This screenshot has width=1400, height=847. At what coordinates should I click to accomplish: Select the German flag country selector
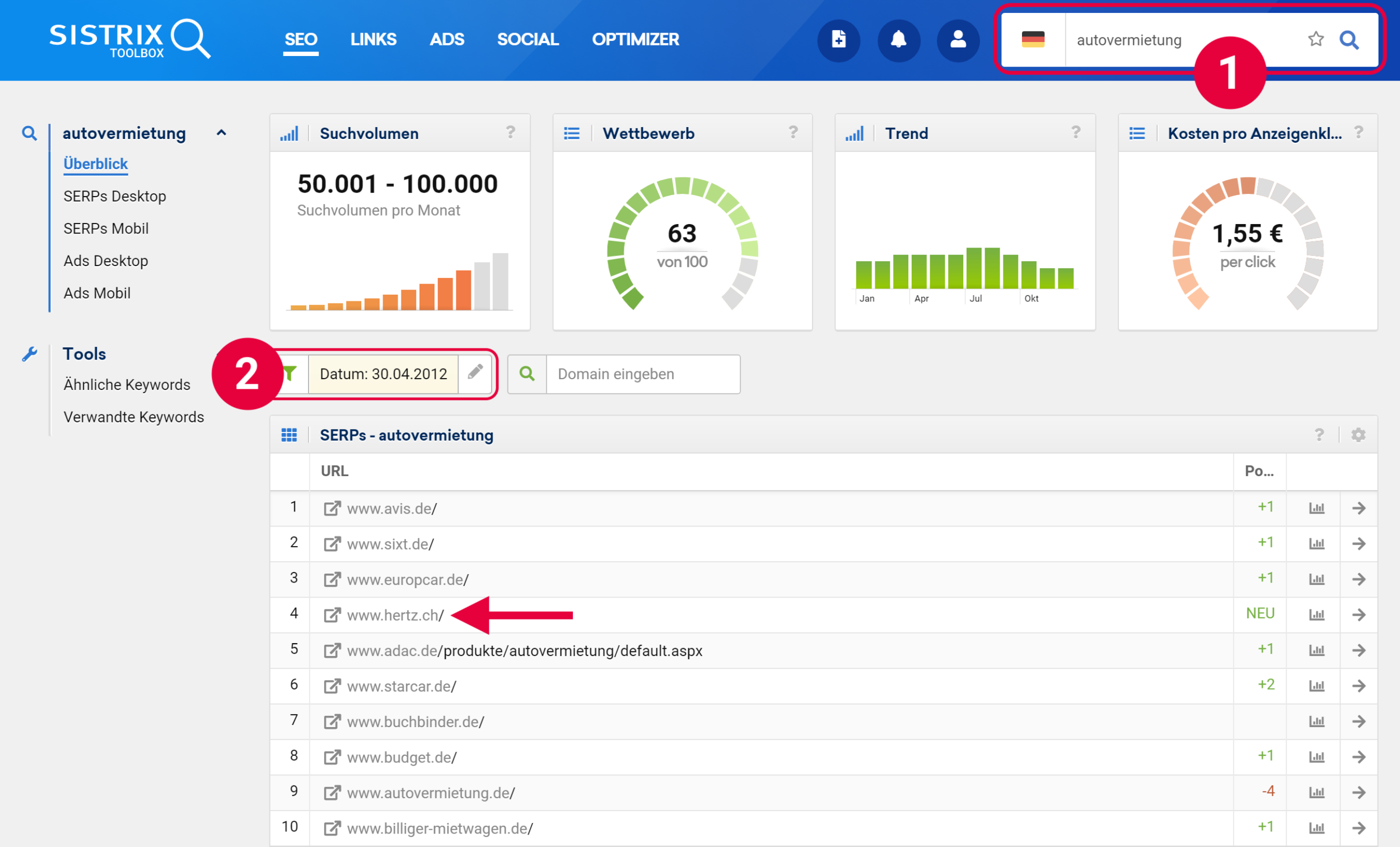coord(1033,40)
